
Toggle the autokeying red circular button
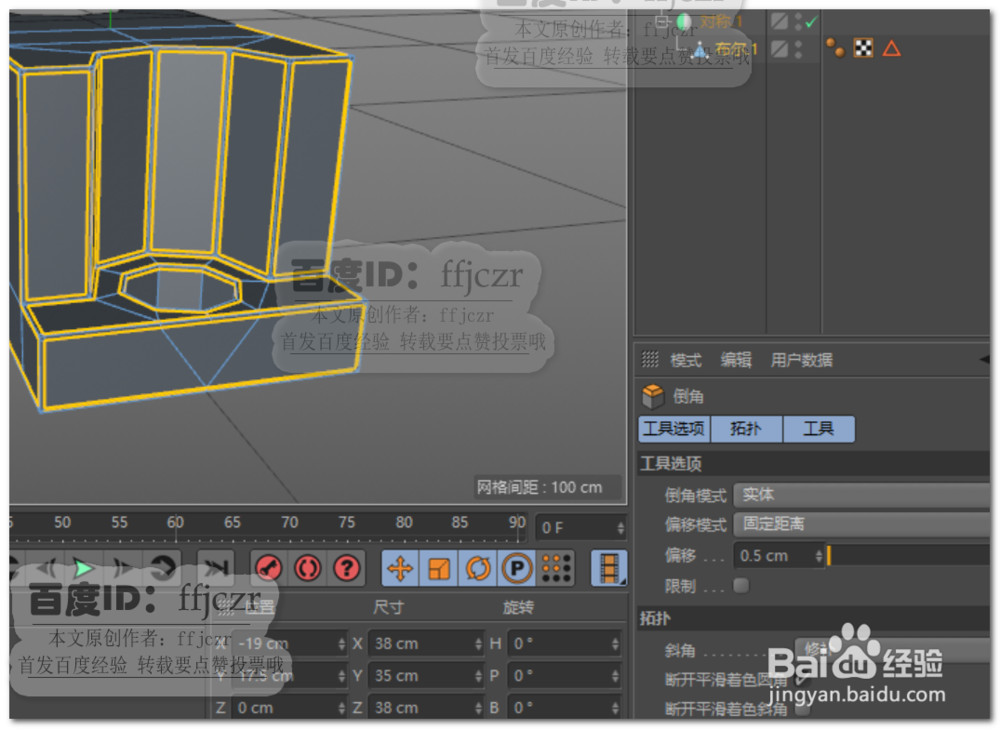pos(308,568)
